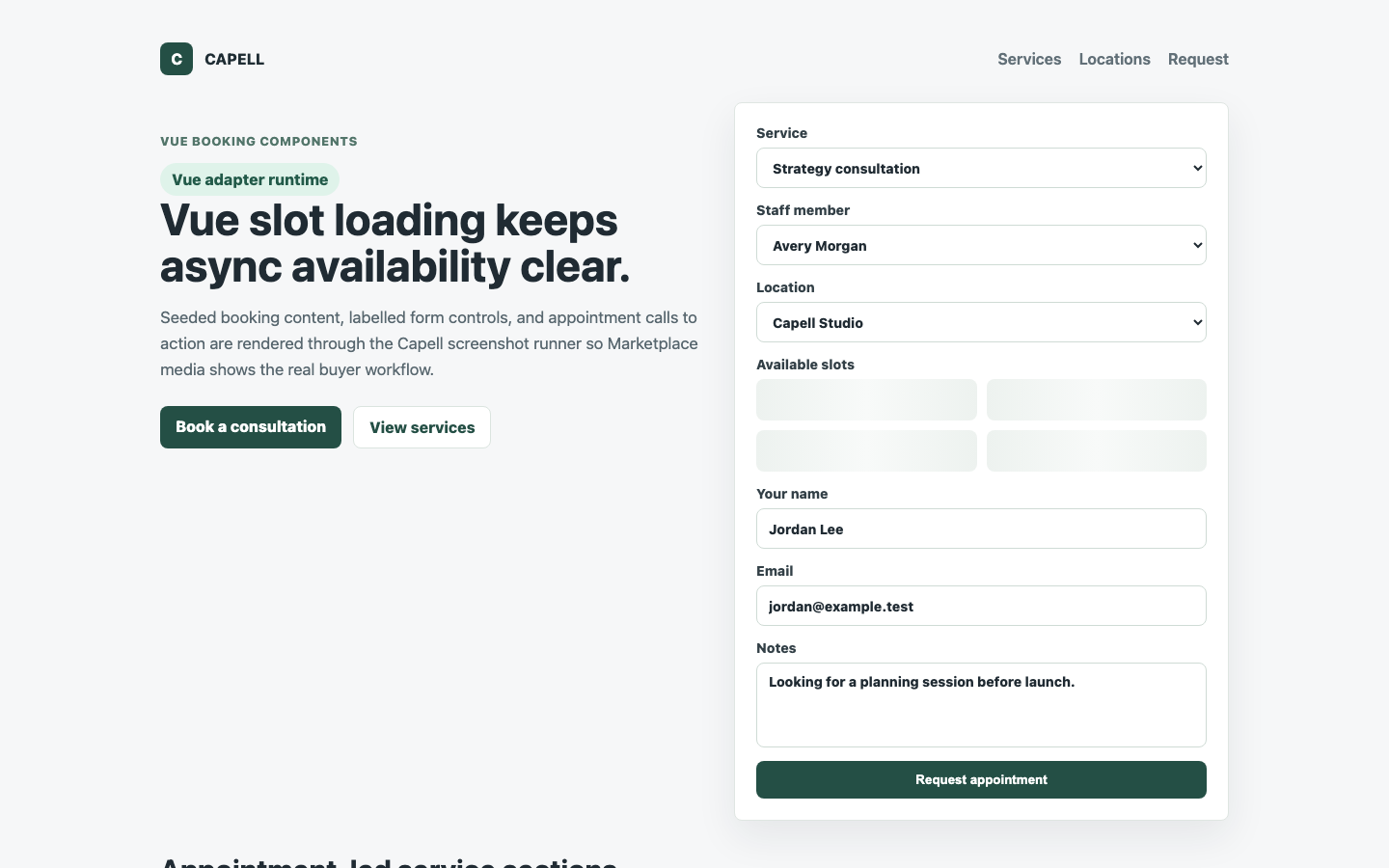1389x868 pixels.
Task: Click the 'Notes' field label
Action: pyautogui.click(x=776, y=648)
